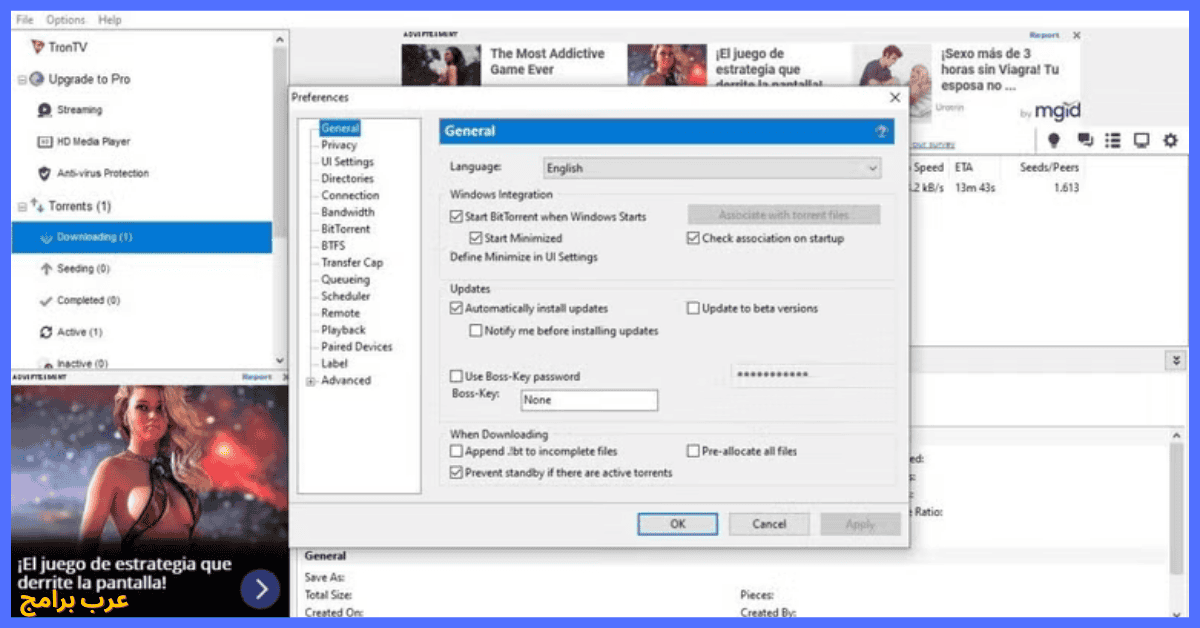Click the lightbulb icon in main toolbar
1200x628 pixels.
click(x=1054, y=141)
